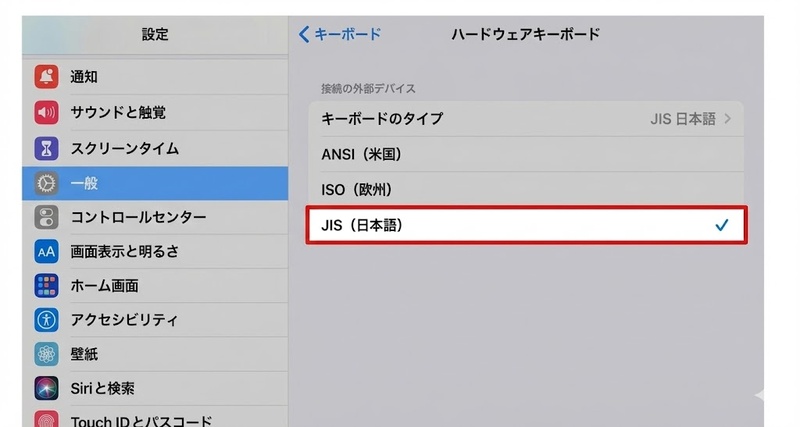
Task: Tap the ハードウェアキーボード title
Action: point(526,34)
